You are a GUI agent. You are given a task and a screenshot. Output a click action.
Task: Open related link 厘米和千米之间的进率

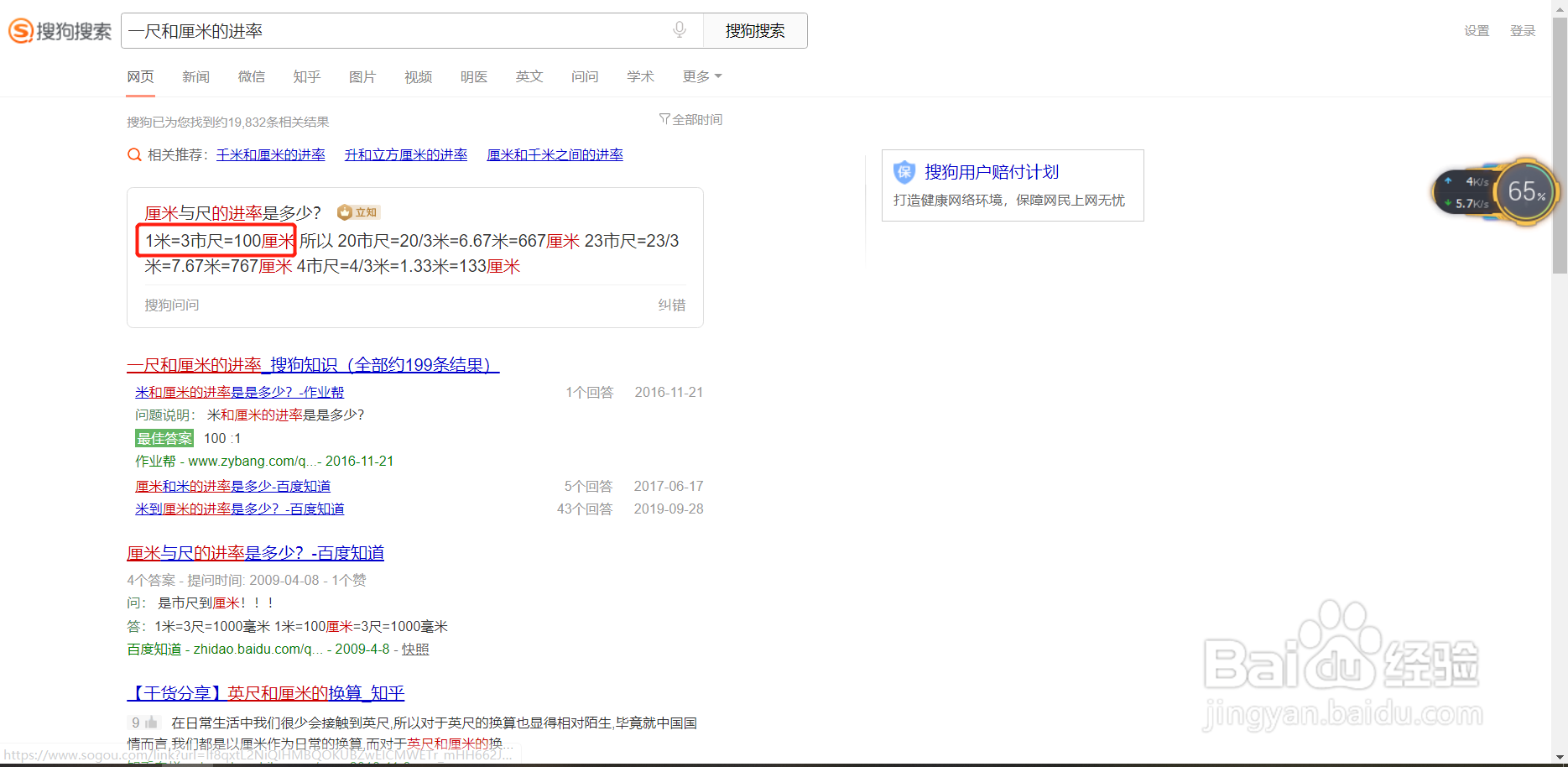tap(555, 154)
